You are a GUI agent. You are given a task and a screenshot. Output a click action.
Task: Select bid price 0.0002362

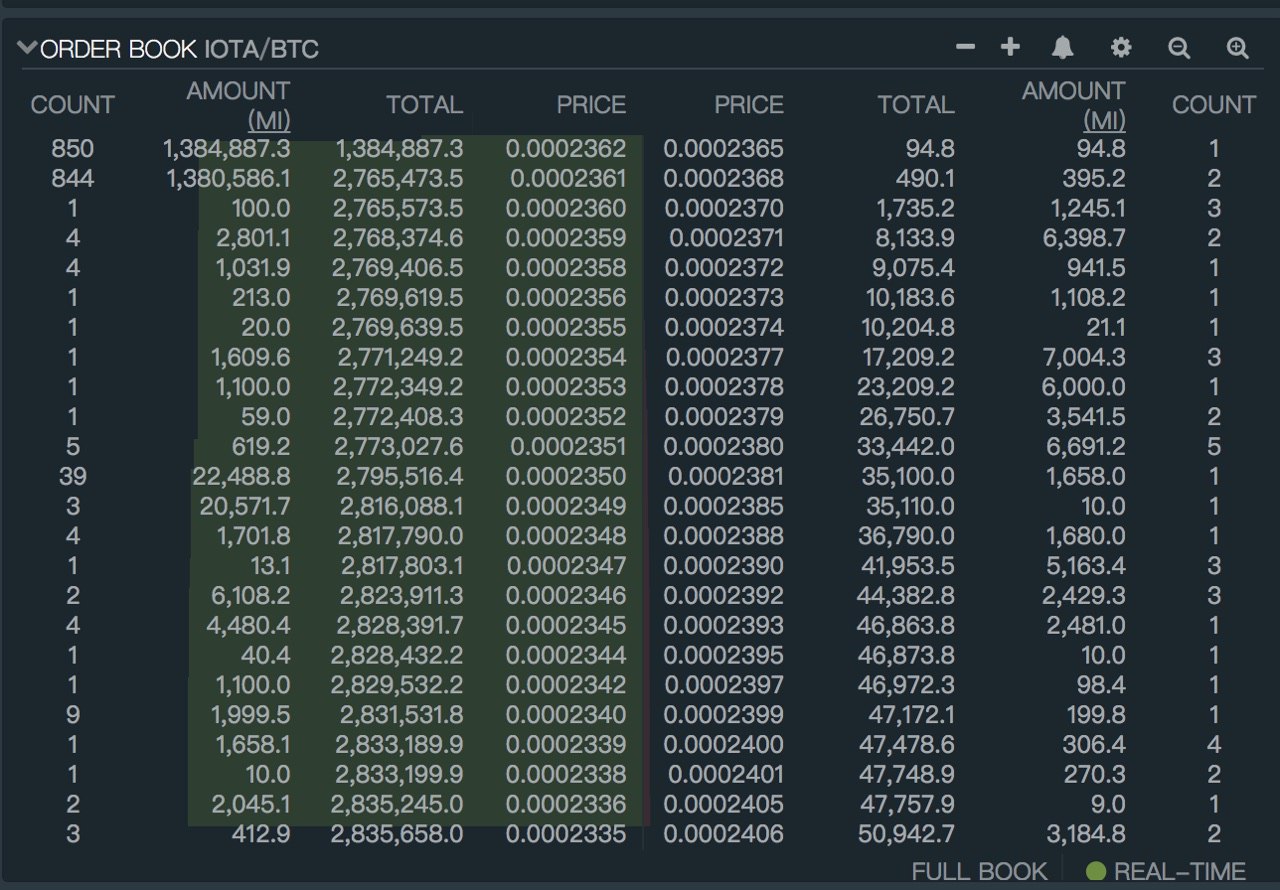click(566, 149)
